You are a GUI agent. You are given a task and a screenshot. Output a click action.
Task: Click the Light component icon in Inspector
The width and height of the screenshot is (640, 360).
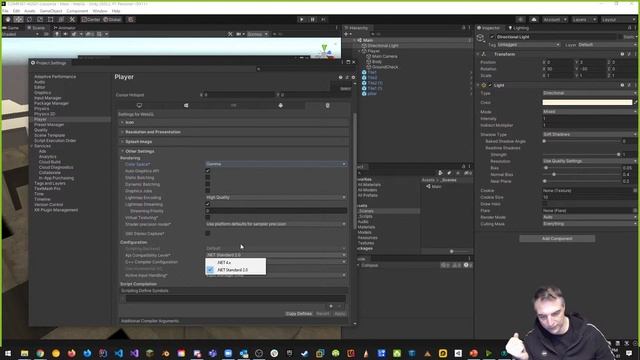[x=484, y=85]
